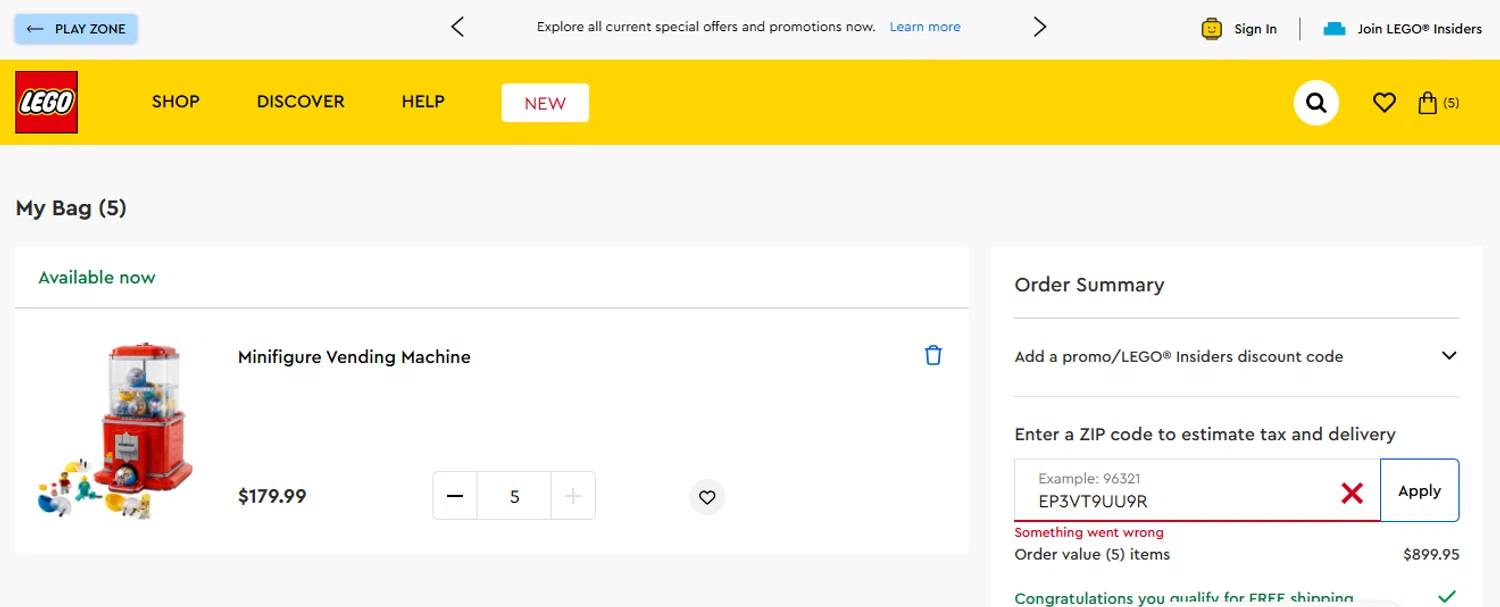Viewport: 1500px width, 607px height.
Task: Go to previous promotion banner arrow
Action: click(457, 27)
